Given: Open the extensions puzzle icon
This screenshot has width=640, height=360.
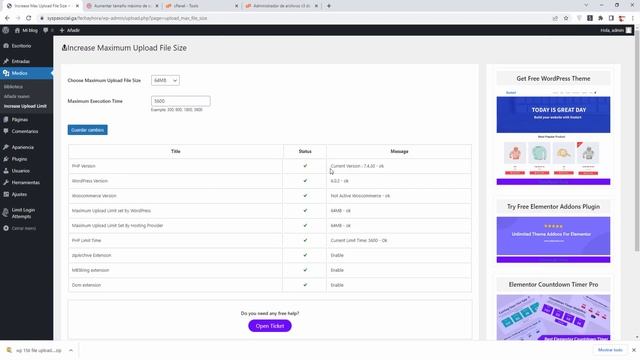Looking at the screenshot, I should (x=600, y=18).
